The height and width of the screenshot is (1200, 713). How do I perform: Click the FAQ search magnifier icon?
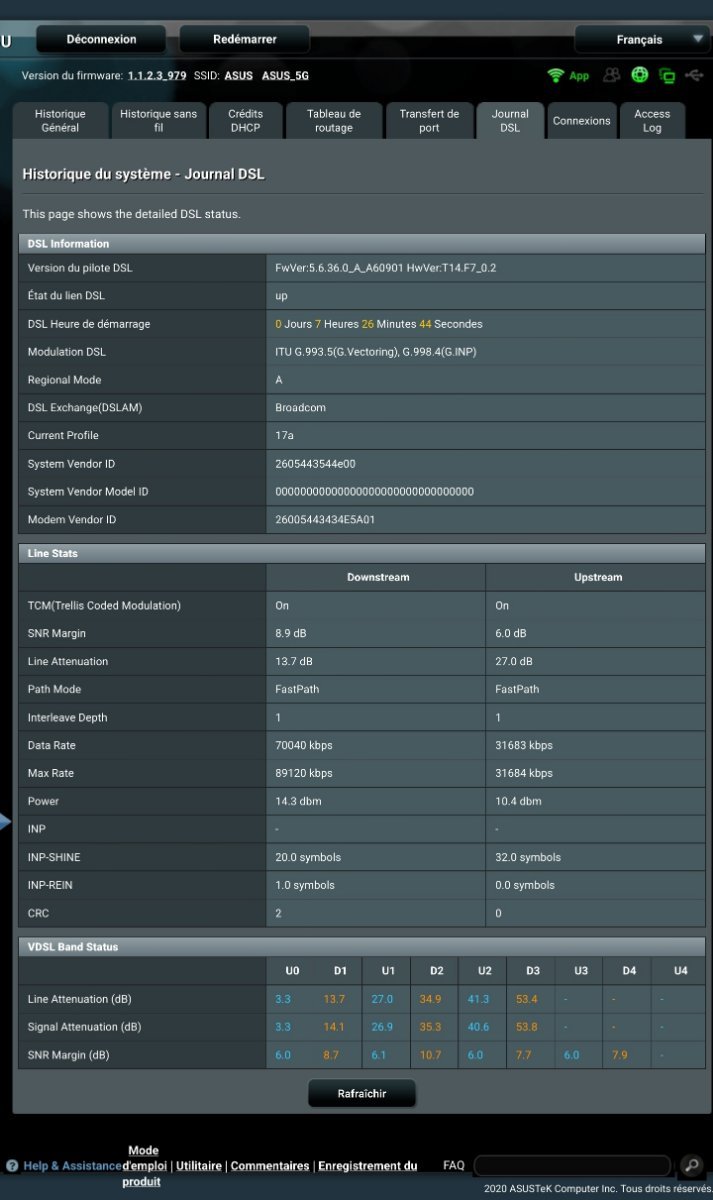coord(691,1165)
